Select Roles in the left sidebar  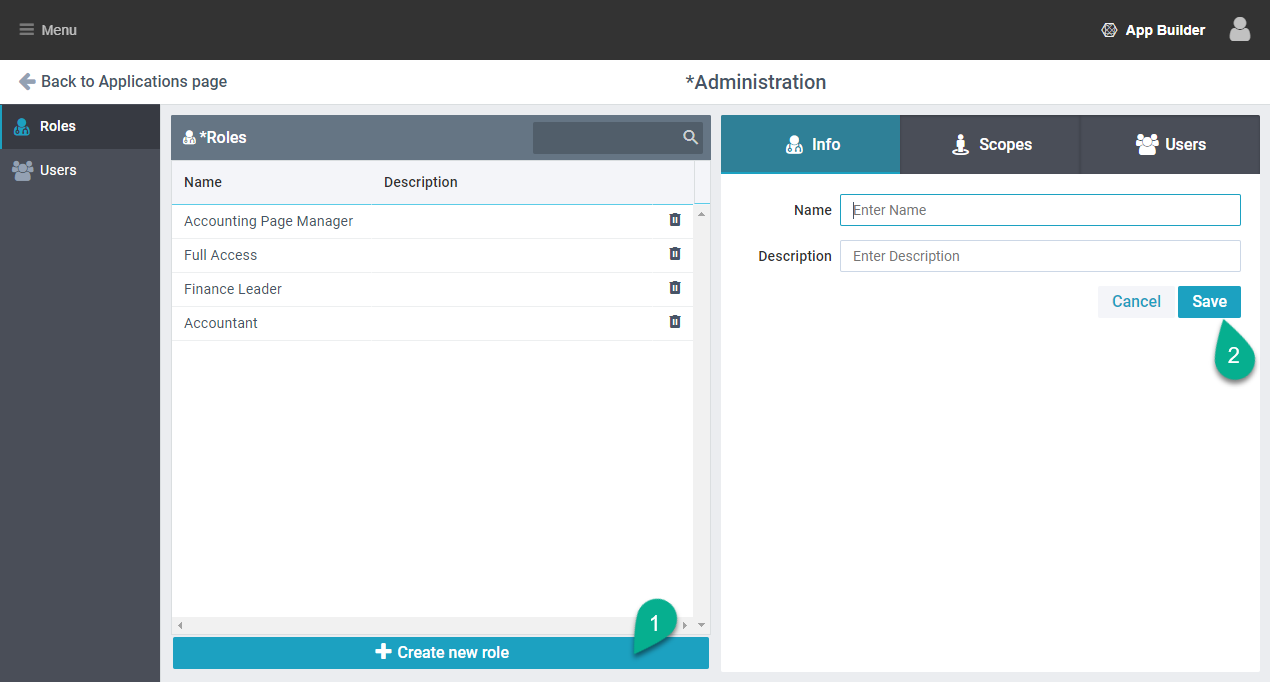click(x=58, y=126)
